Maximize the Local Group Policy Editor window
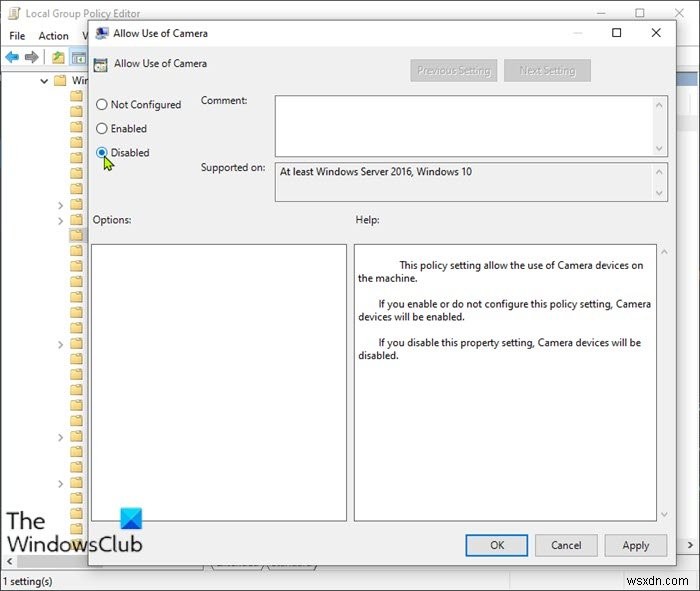 (x=639, y=13)
